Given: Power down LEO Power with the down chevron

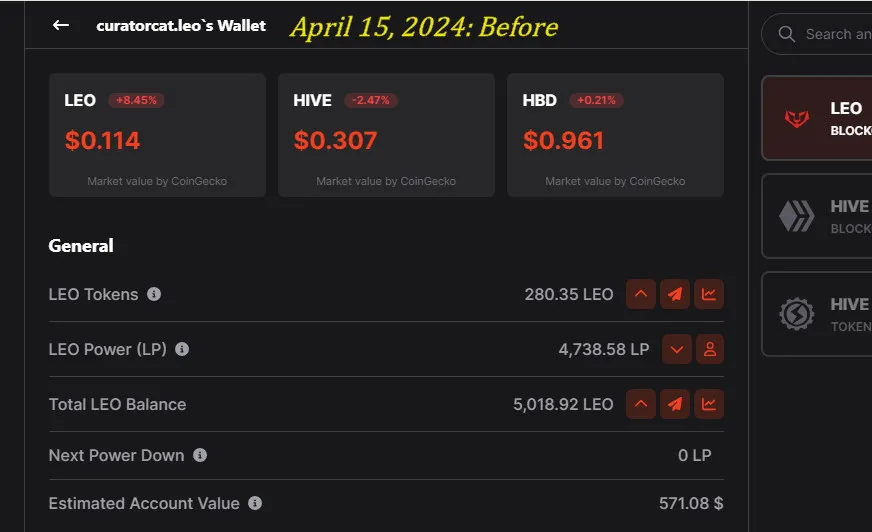Looking at the screenshot, I should (677, 349).
